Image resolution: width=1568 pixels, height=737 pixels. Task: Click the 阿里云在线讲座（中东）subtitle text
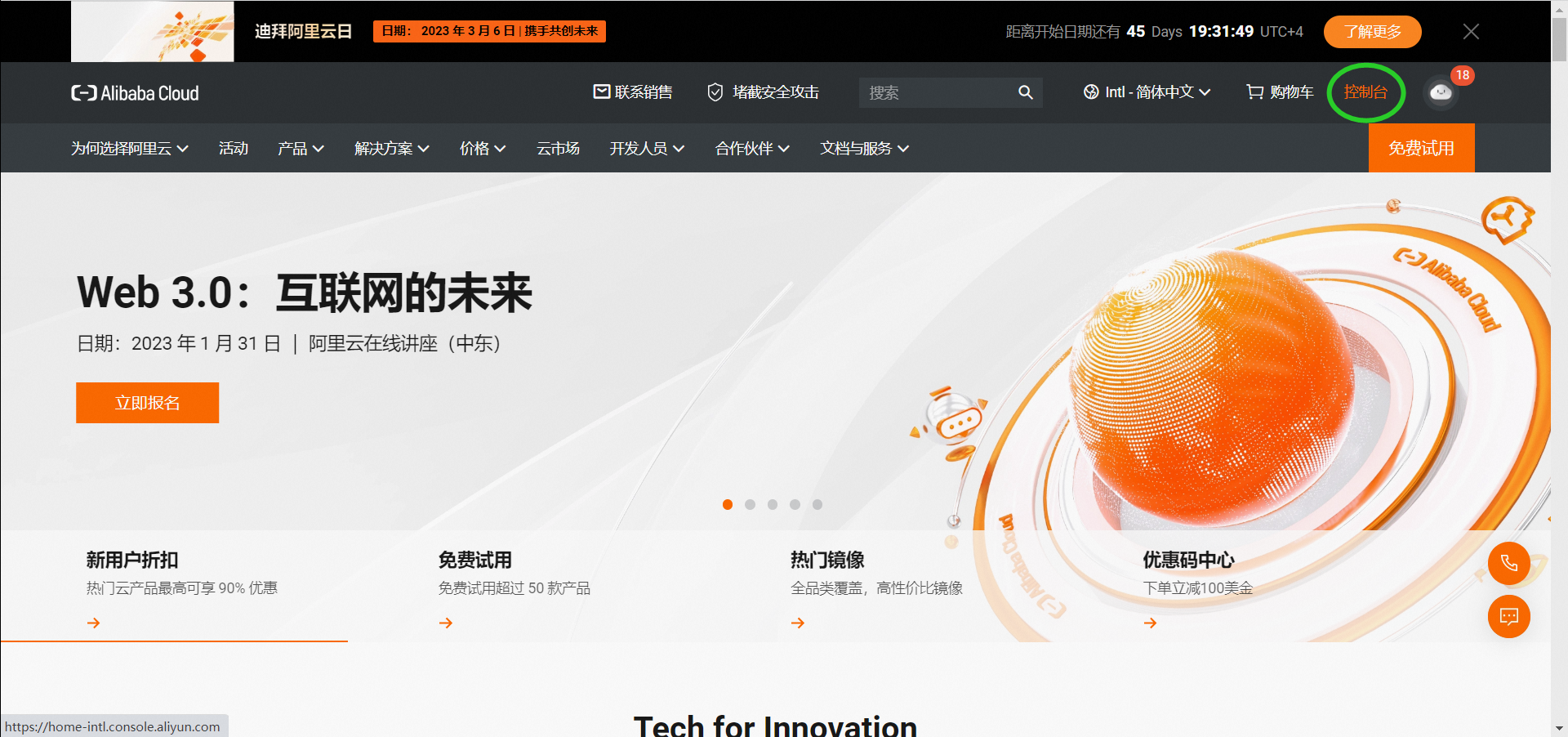(405, 343)
